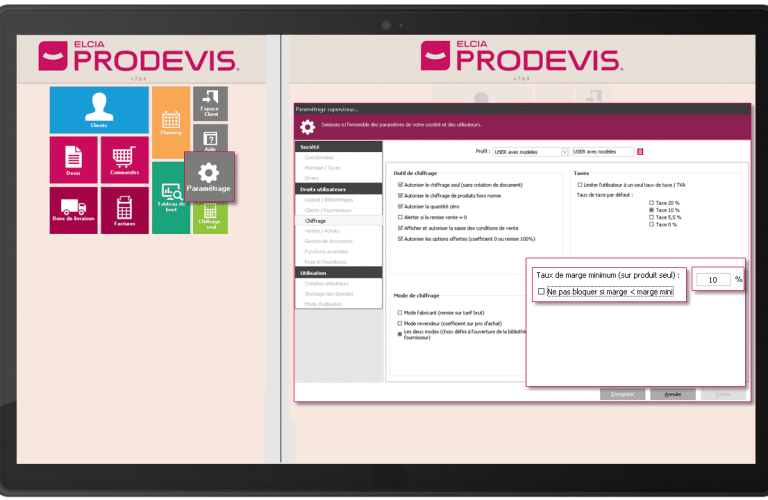The height and width of the screenshot is (500, 768).
Task: Click the 'Outil de chiffrage' group title
Action: point(415,173)
